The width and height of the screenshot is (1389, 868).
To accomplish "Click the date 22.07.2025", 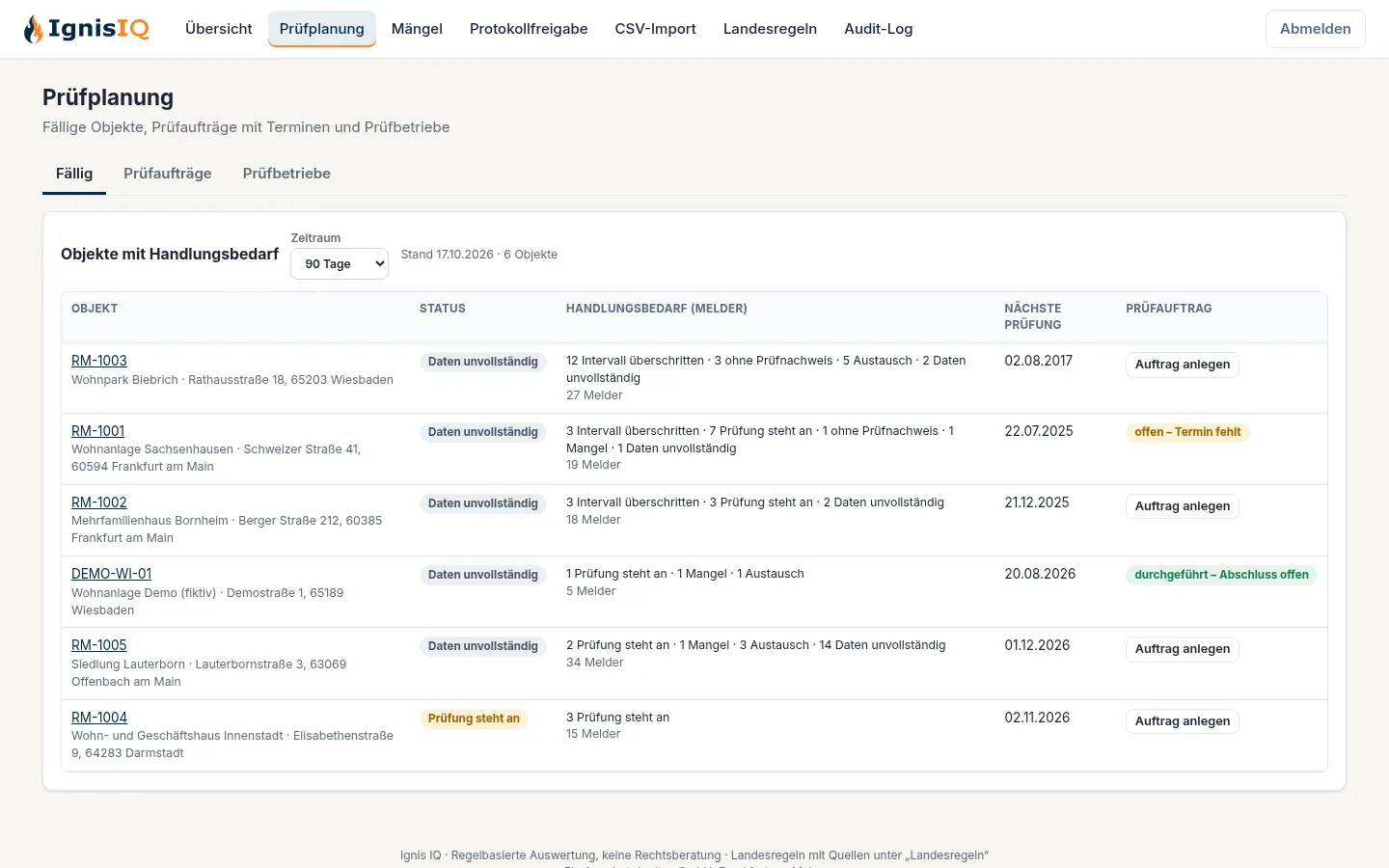I will tap(1039, 431).
